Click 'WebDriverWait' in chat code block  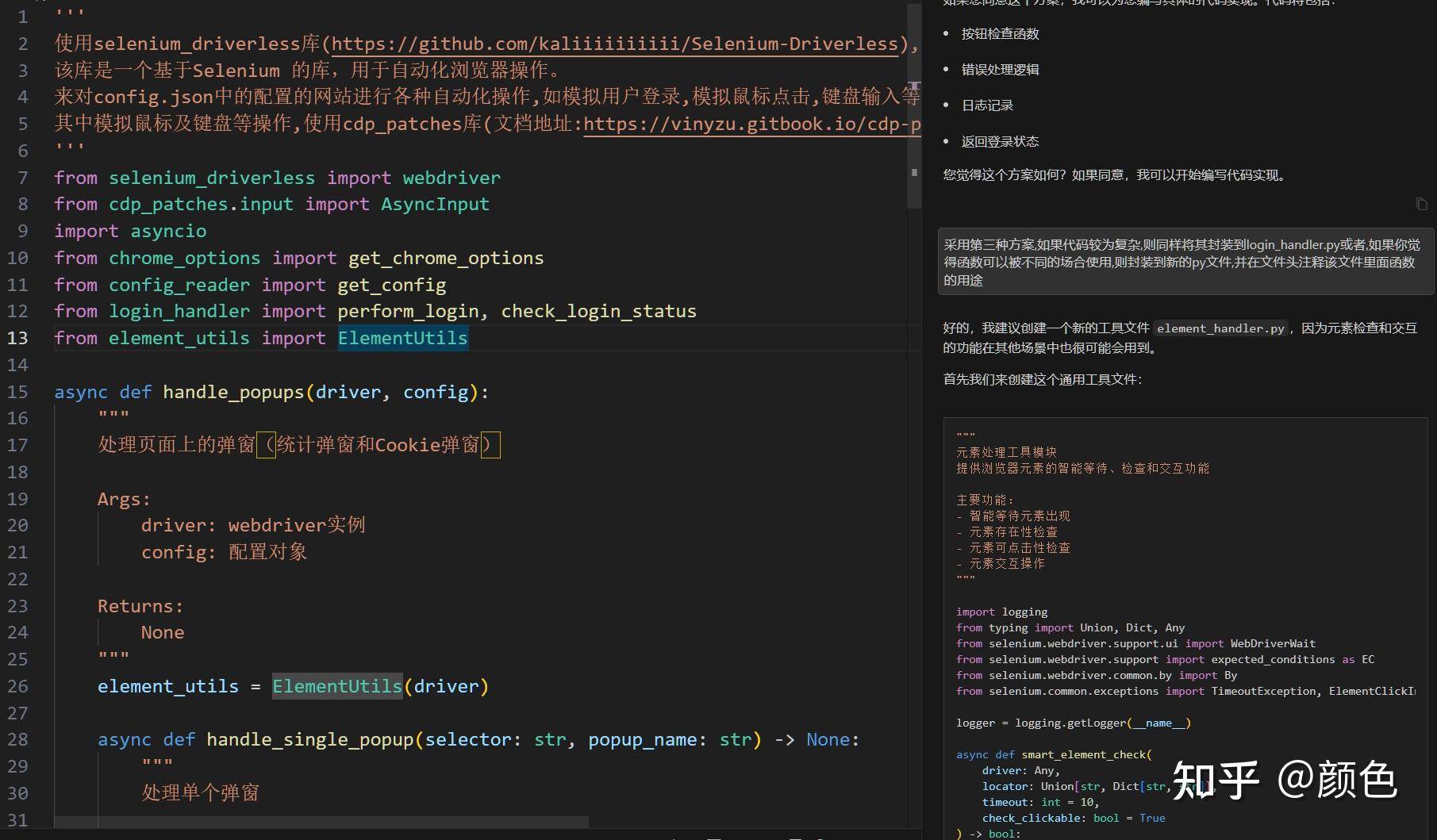tap(1273, 643)
